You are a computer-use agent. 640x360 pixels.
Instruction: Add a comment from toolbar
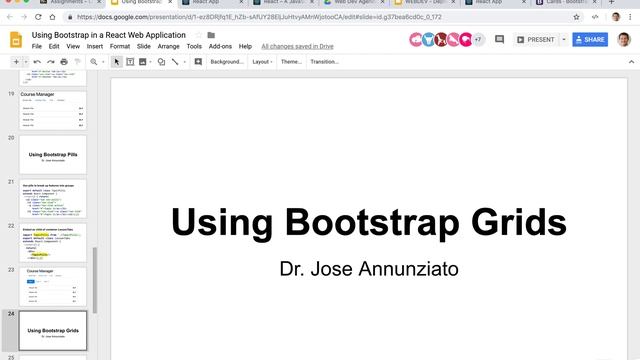click(198, 62)
